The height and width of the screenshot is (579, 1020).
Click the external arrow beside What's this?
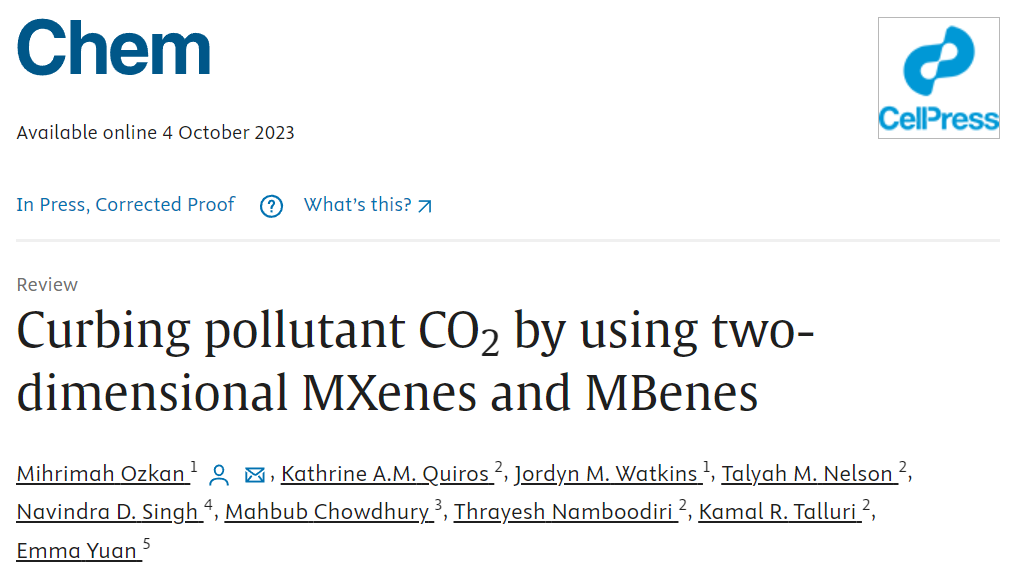click(425, 206)
